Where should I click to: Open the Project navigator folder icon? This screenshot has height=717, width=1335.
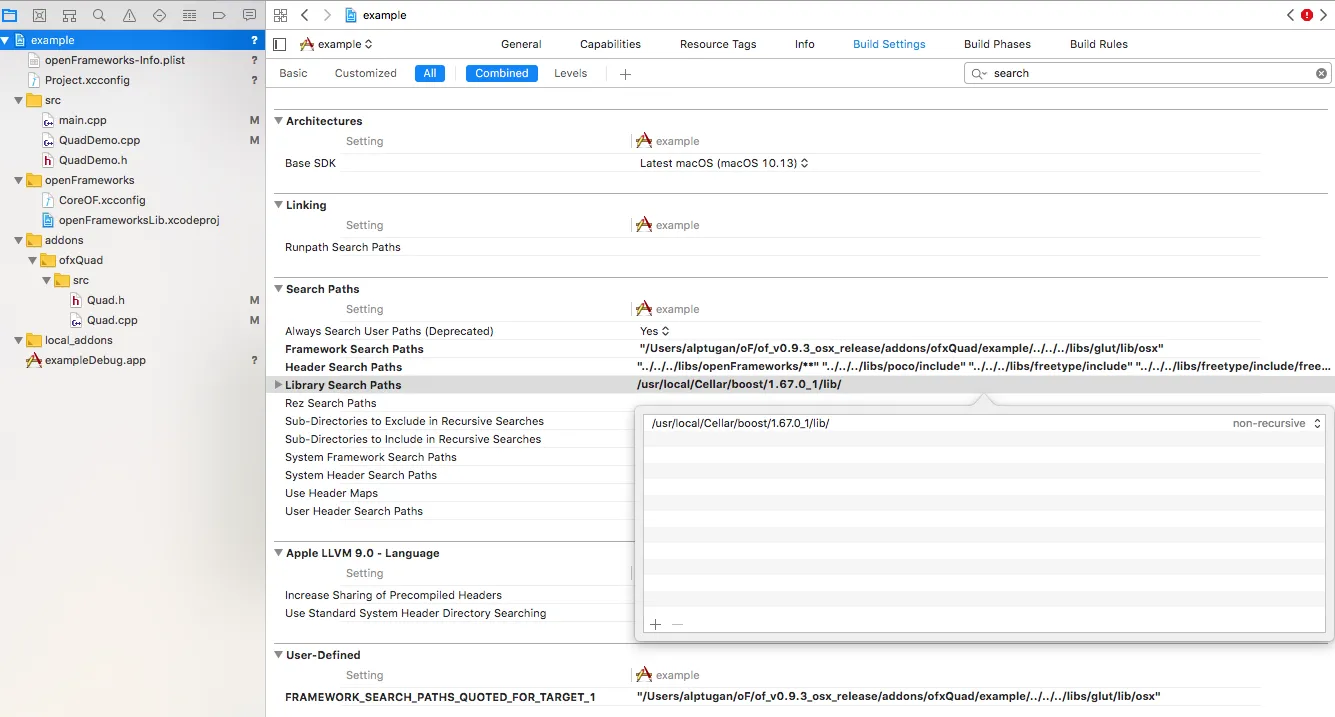pyautogui.click(x=9, y=16)
